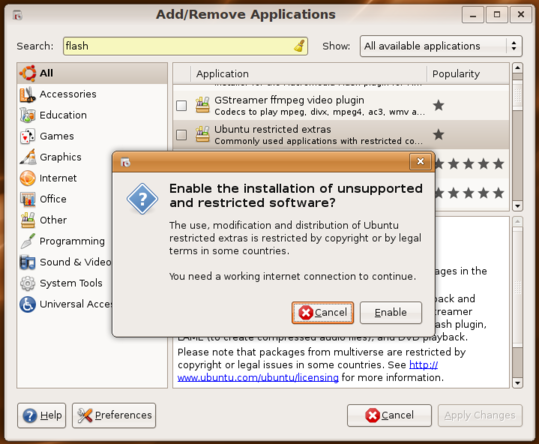The image size is (539, 444).
Task: Open Preferences in the main window
Action: click(114, 415)
